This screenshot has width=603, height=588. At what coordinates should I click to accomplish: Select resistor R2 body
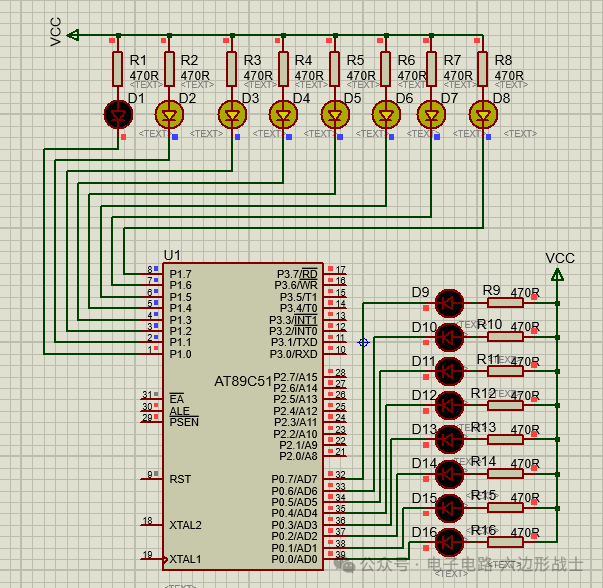(169, 69)
